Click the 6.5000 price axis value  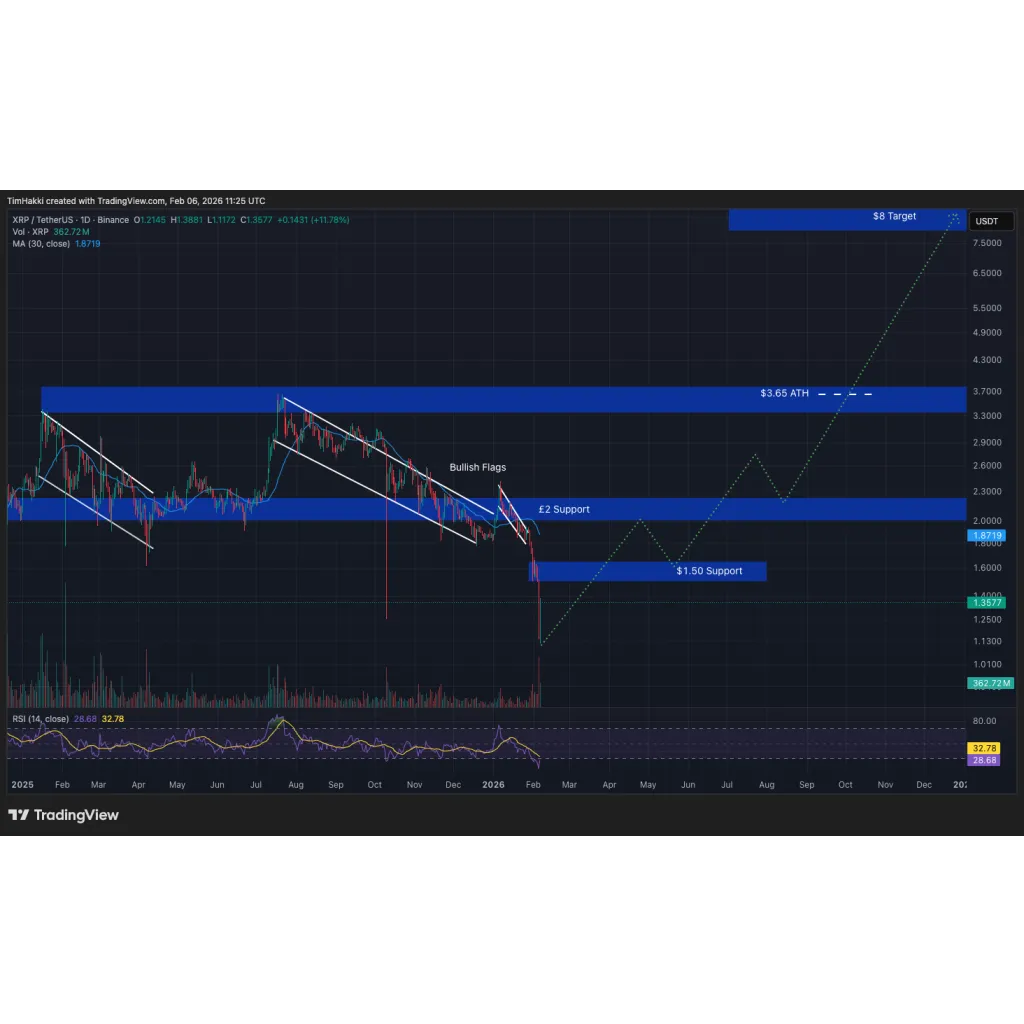(987, 273)
